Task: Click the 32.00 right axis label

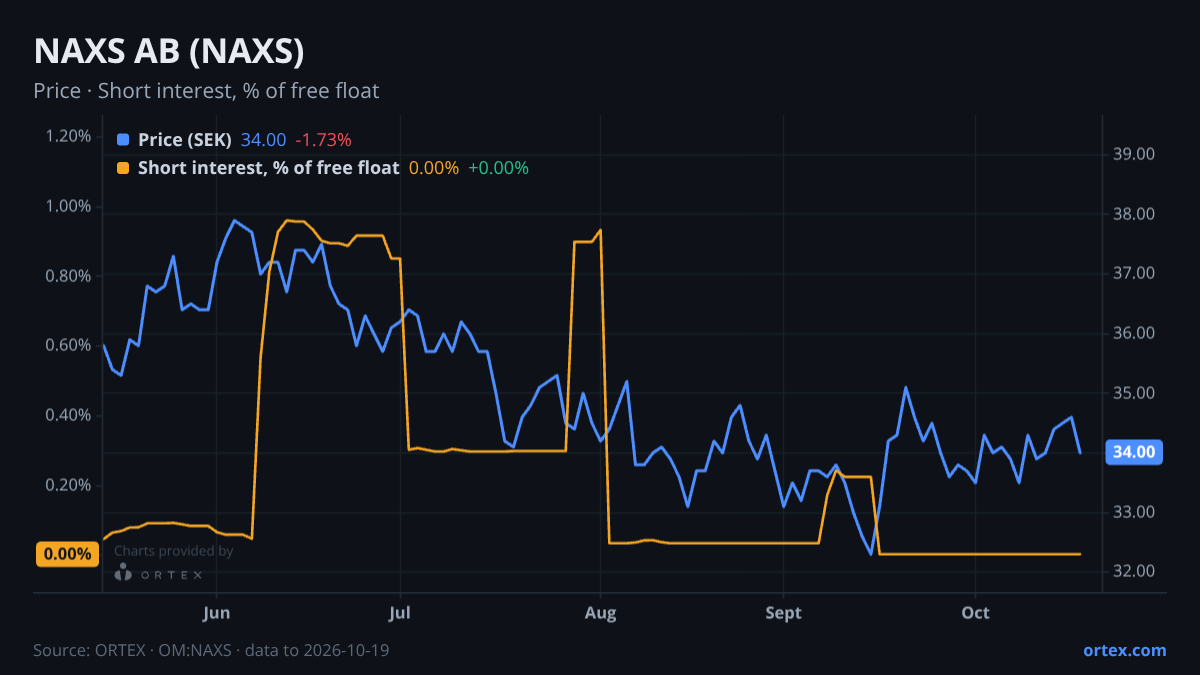Action: (x=1134, y=571)
